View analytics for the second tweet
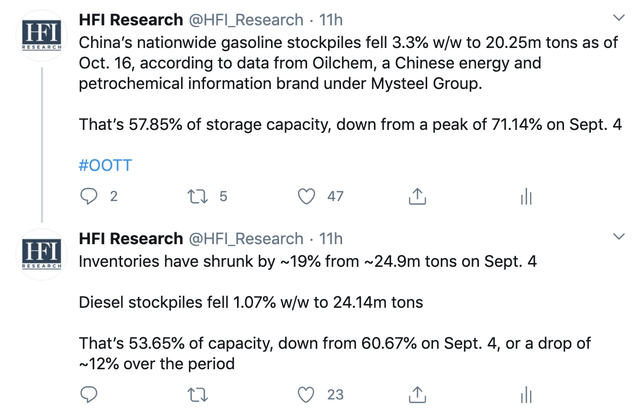 coord(526,395)
